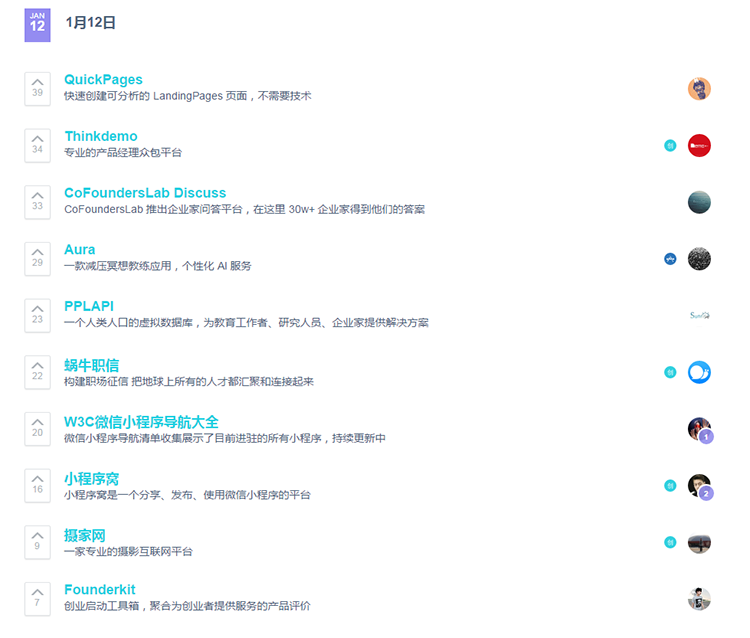The height and width of the screenshot is (638, 750).
Task: Click the creator badge on 摄家网 row
Action: click(670, 542)
